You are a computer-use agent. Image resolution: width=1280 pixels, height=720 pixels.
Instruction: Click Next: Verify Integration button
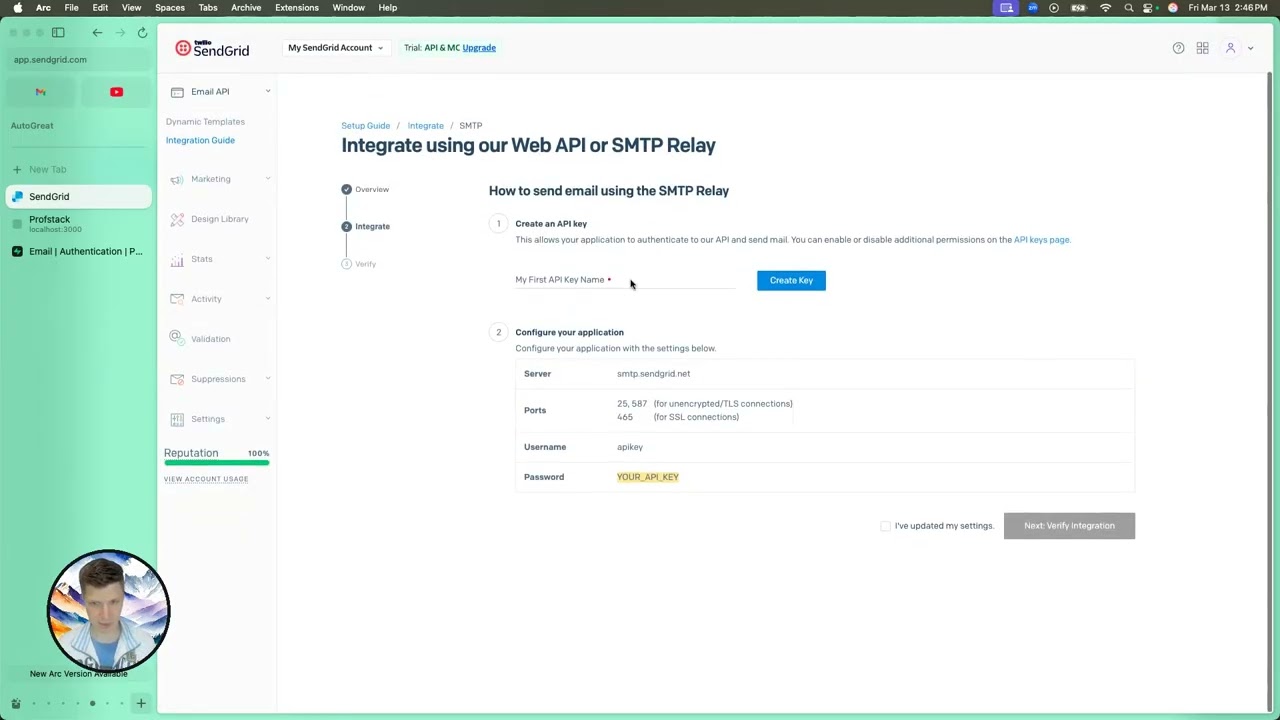coord(1069,526)
